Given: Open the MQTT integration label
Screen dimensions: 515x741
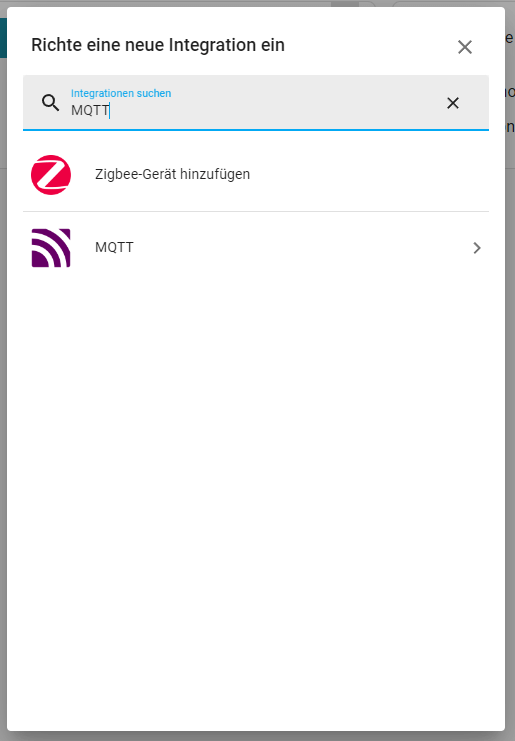Looking at the screenshot, I should (x=114, y=247).
